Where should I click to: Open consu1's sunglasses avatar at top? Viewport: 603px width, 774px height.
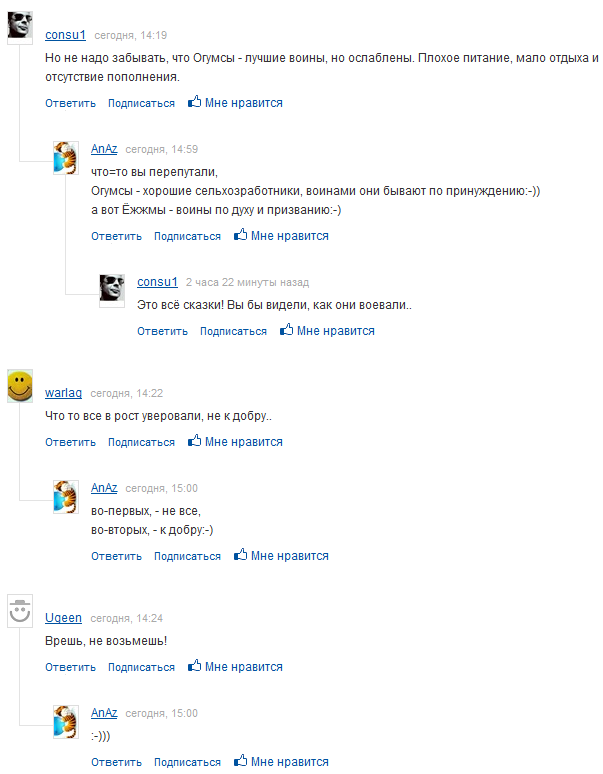point(20,28)
